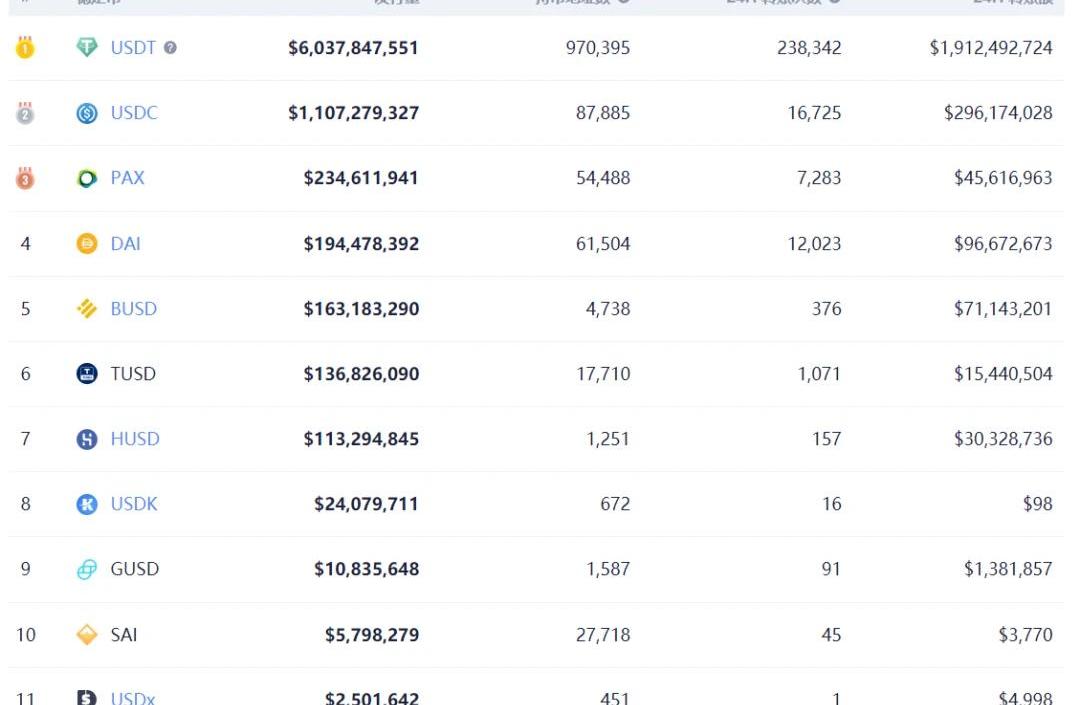This screenshot has height=705, width=1080.
Task: Click the SAI diamond logo icon
Action: tap(87, 634)
